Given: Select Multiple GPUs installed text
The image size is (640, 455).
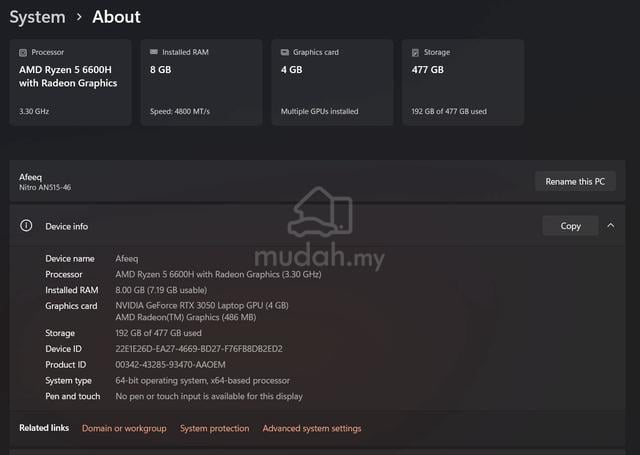Looking at the screenshot, I should point(320,111).
